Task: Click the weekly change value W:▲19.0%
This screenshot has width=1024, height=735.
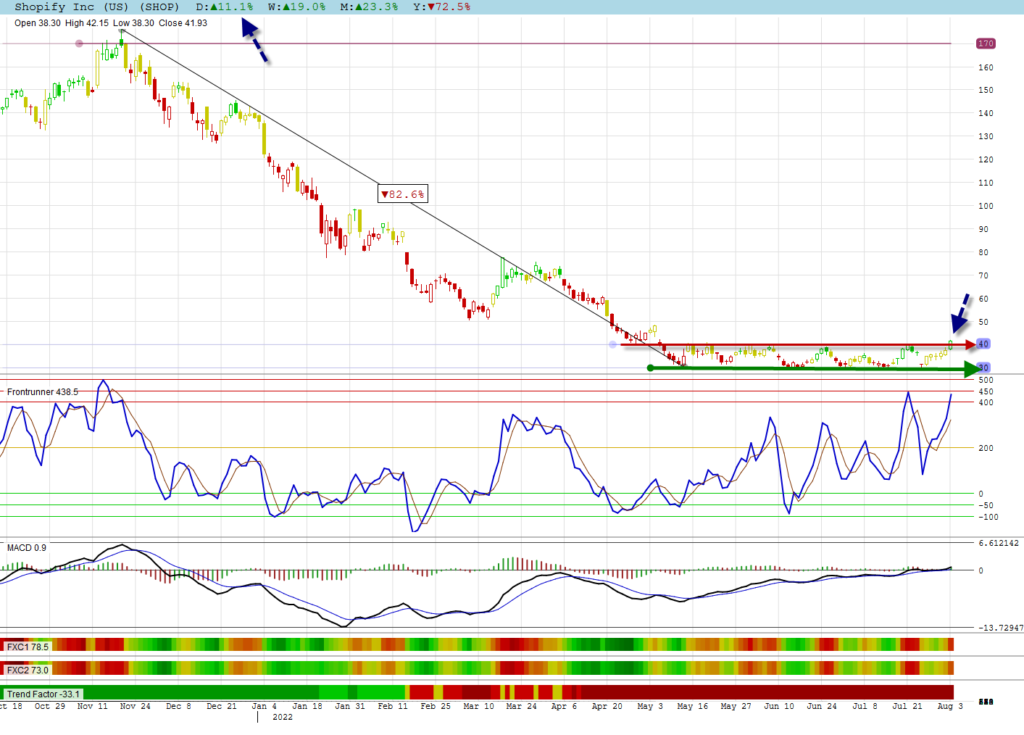Action: [x=296, y=7]
